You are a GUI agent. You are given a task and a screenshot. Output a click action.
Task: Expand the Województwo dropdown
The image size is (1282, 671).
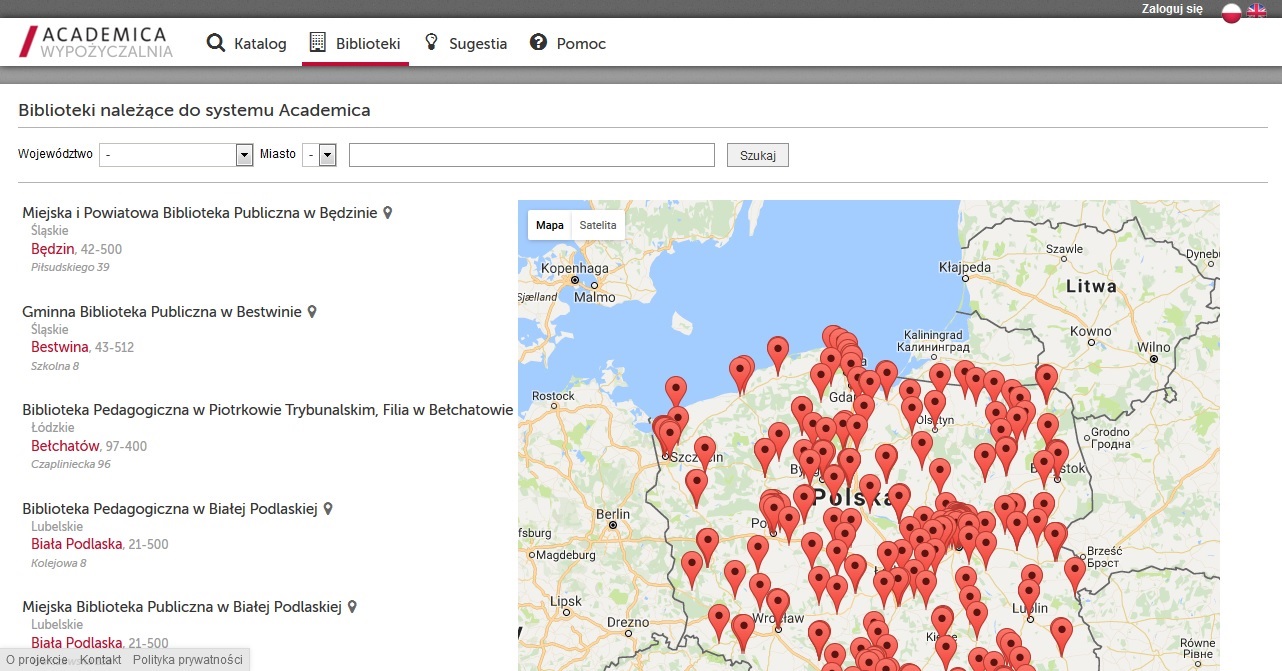pos(176,155)
